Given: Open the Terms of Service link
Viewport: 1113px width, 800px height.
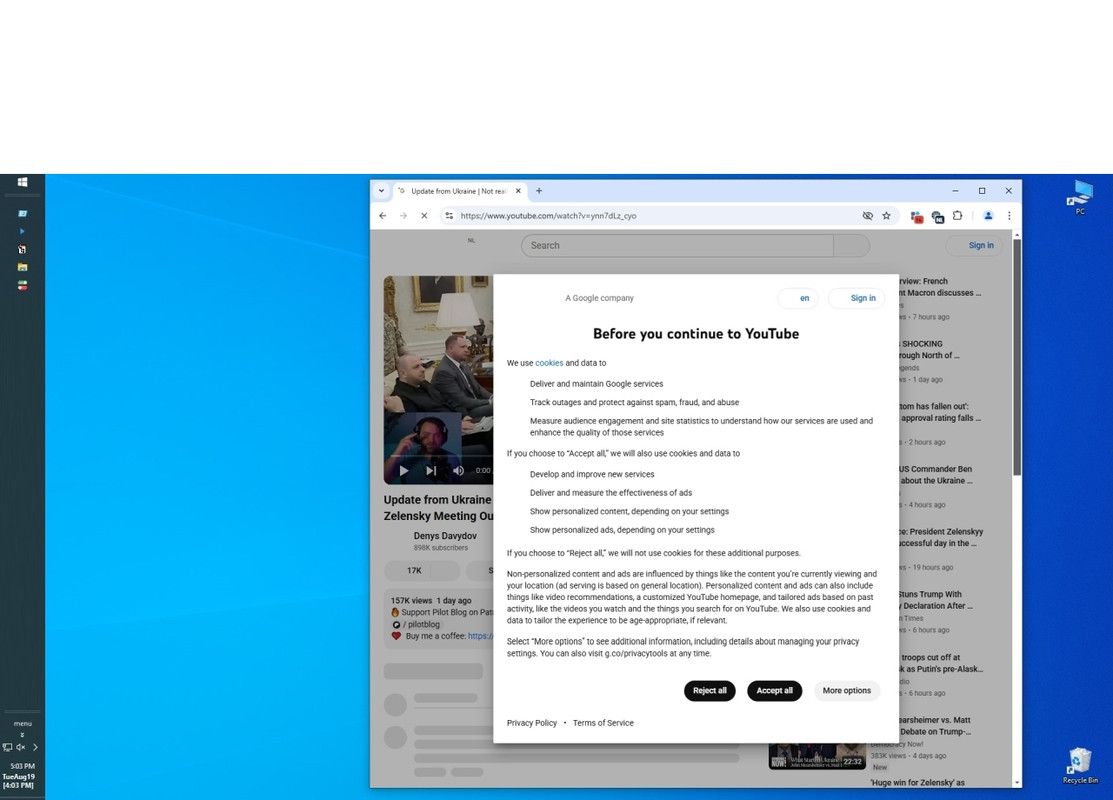Looking at the screenshot, I should click(x=603, y=723).
